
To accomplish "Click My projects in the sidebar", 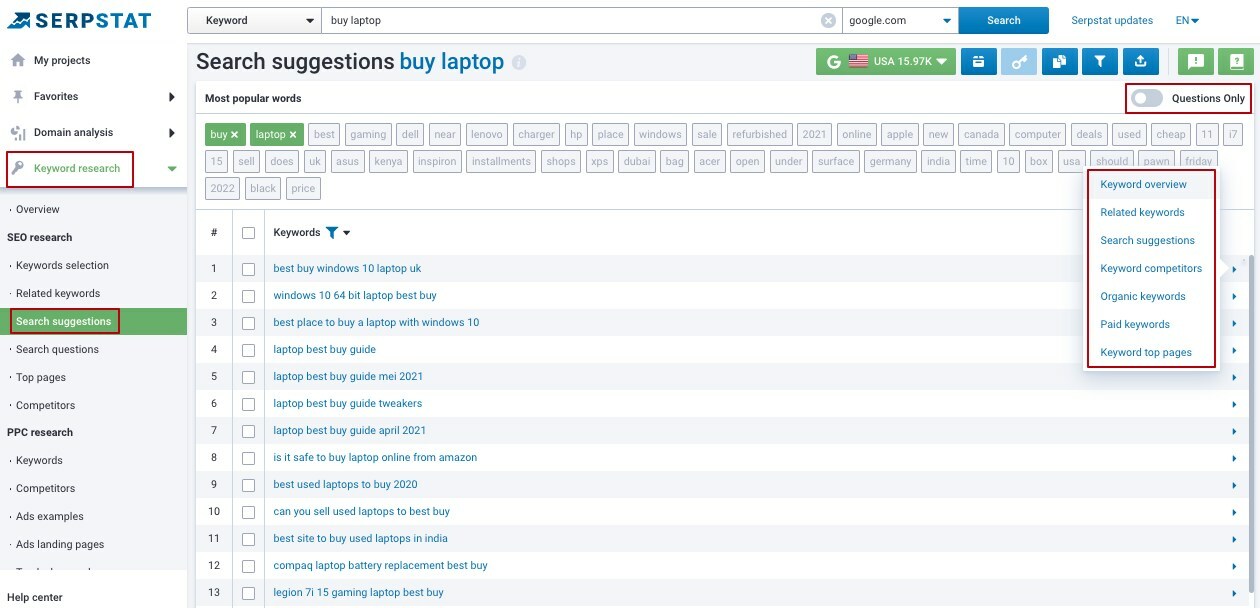I will [x=62, y=60].
